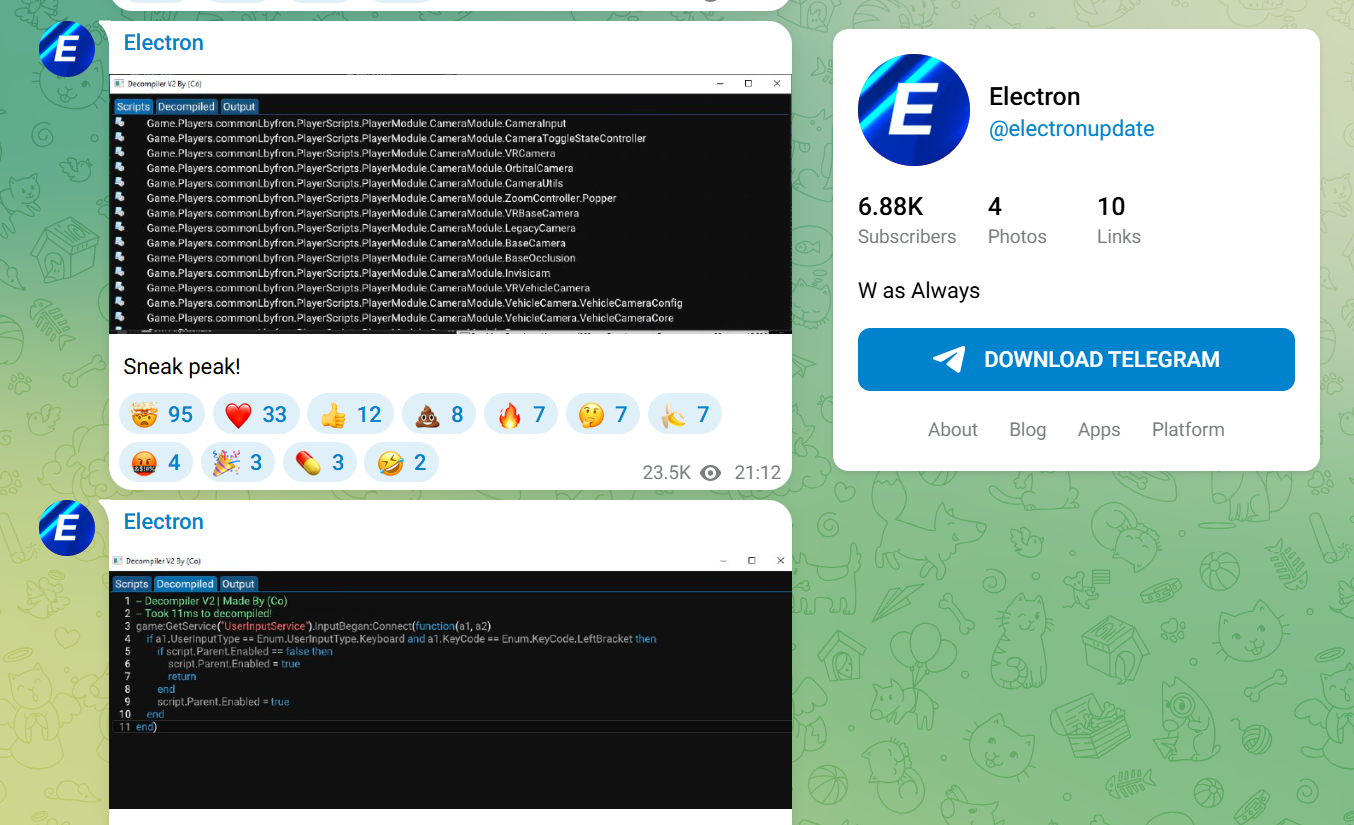Click the large Electron channel avatar in sidebar
Viewport: 1354px width, 825px height.
point(913,110)
